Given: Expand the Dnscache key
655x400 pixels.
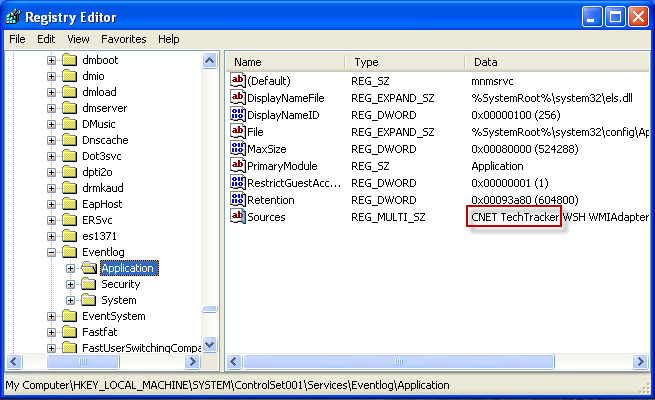Looking at the screenshot, I should (x=51, y=140).
